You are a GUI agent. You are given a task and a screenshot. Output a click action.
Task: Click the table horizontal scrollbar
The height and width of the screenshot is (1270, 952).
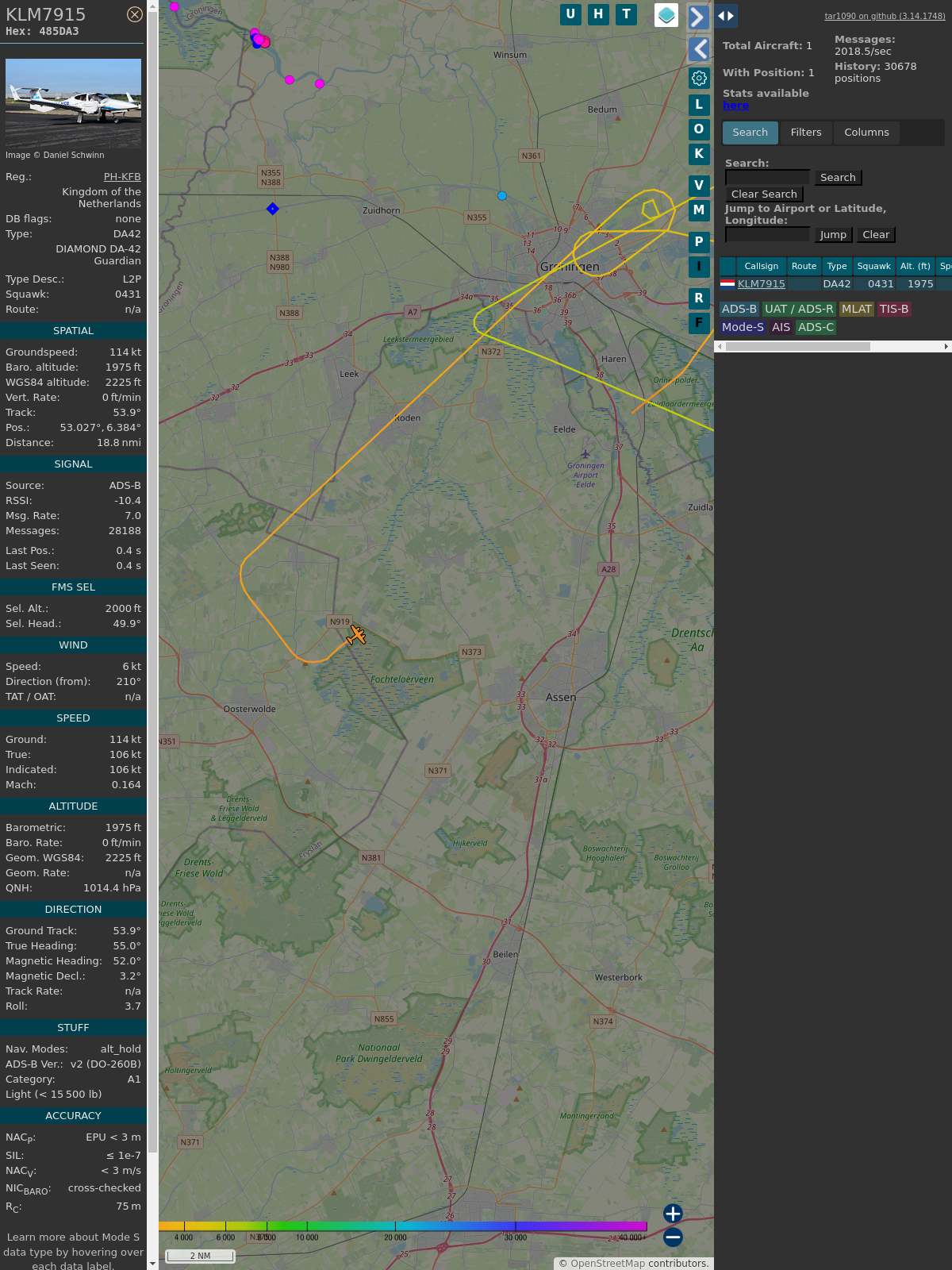pos(798,346)
